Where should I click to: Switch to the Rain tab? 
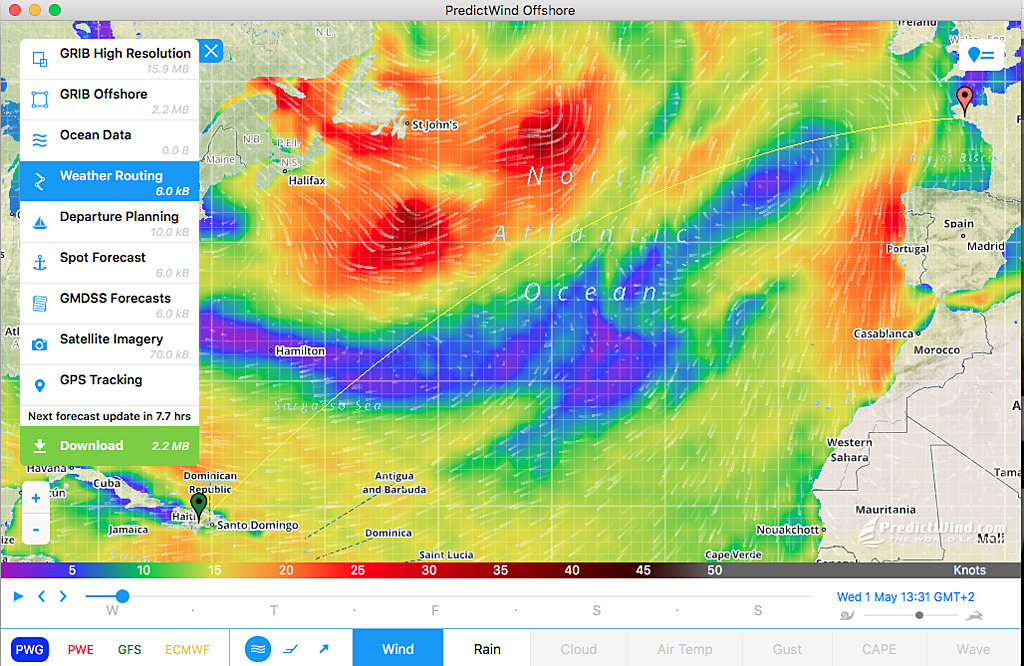[x=487, y=648]
